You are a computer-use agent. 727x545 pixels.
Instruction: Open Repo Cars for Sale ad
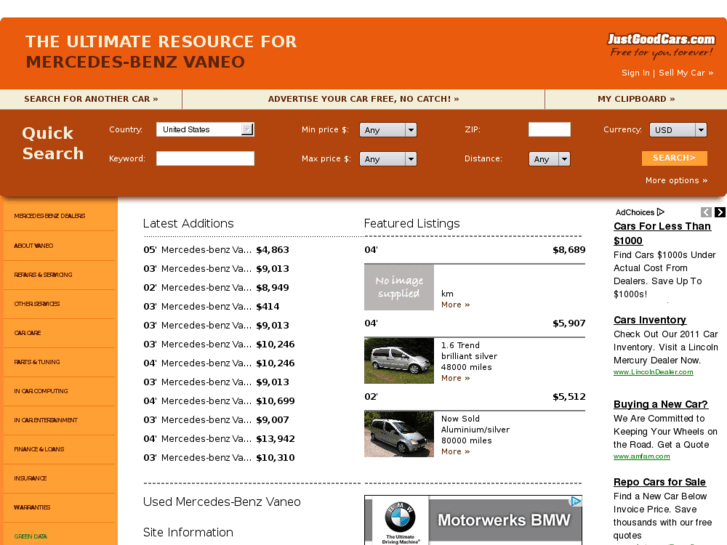659,482
